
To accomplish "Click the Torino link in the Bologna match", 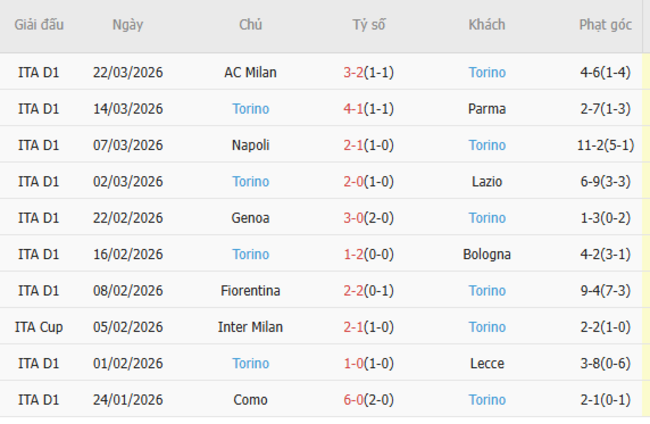I will pyautogui.click(x=250, y=254).
